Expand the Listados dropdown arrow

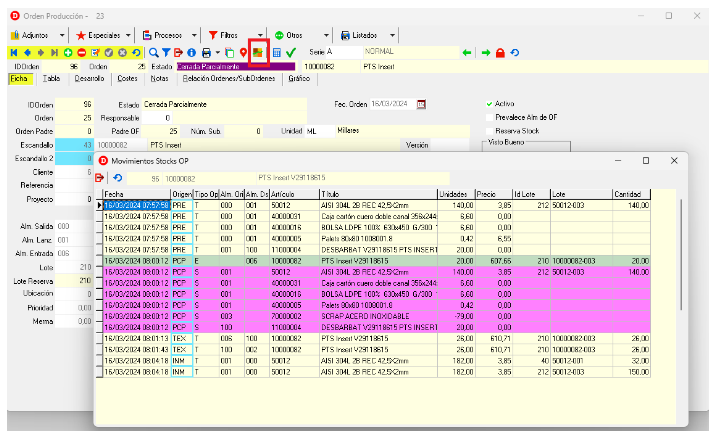(x=392, y=34)
